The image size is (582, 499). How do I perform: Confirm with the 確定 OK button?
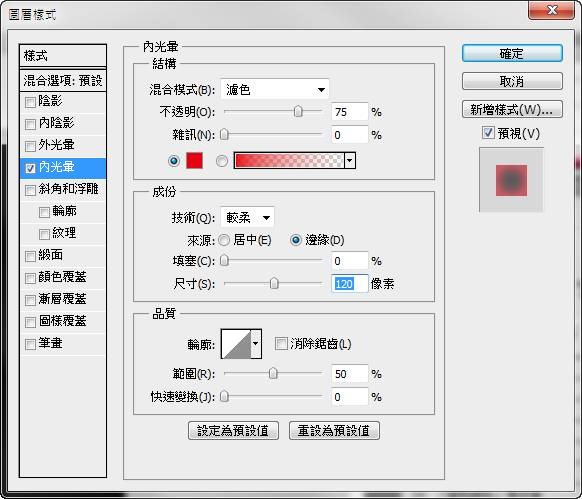click(512, 53)
